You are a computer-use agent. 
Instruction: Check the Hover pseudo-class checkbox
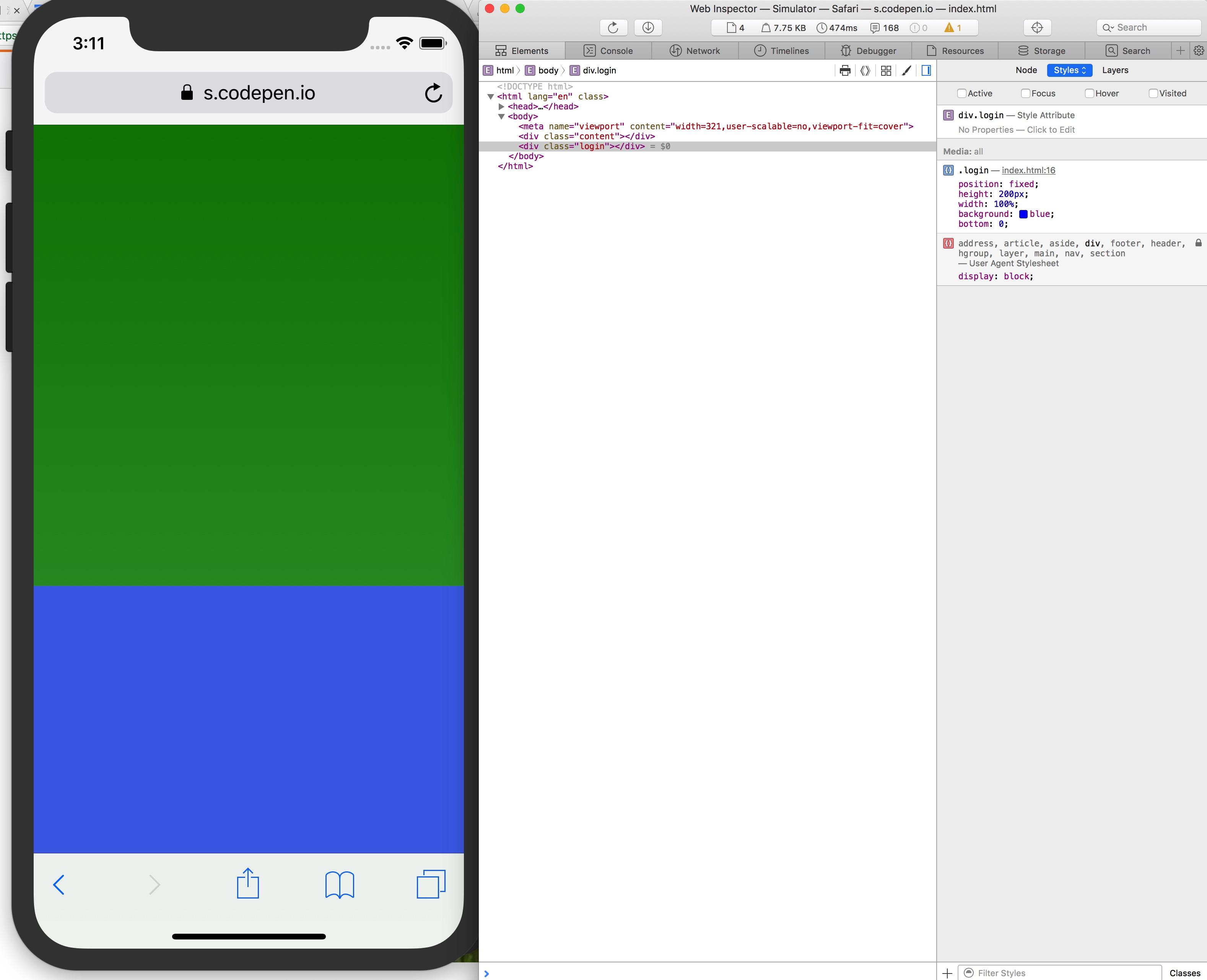[x=1090, y=94]
